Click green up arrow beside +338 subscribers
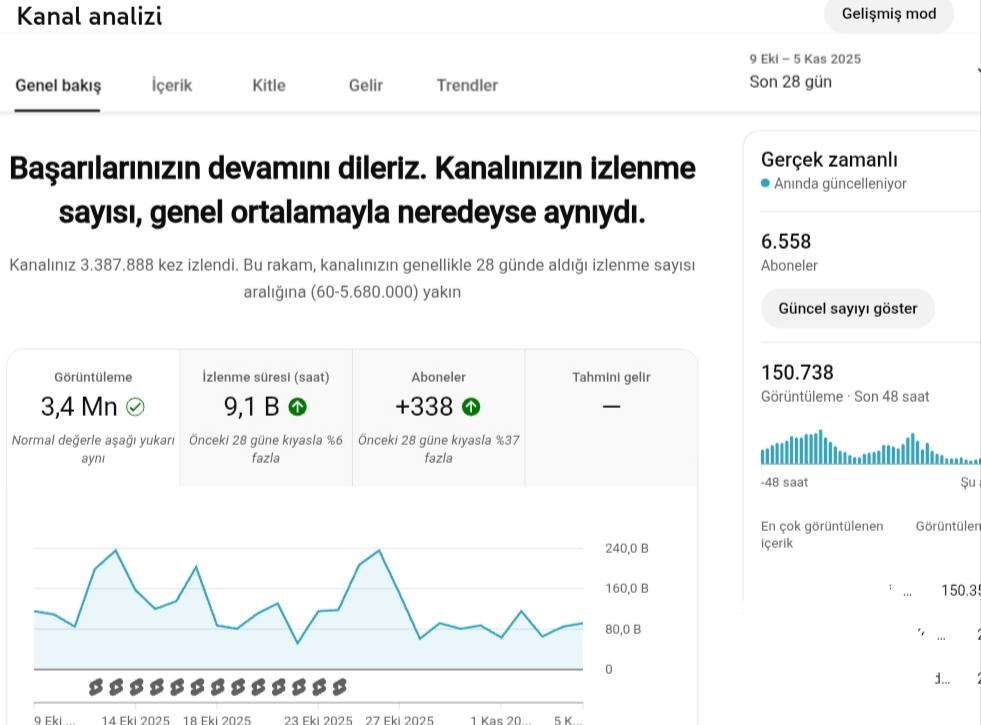 (471, 407)
